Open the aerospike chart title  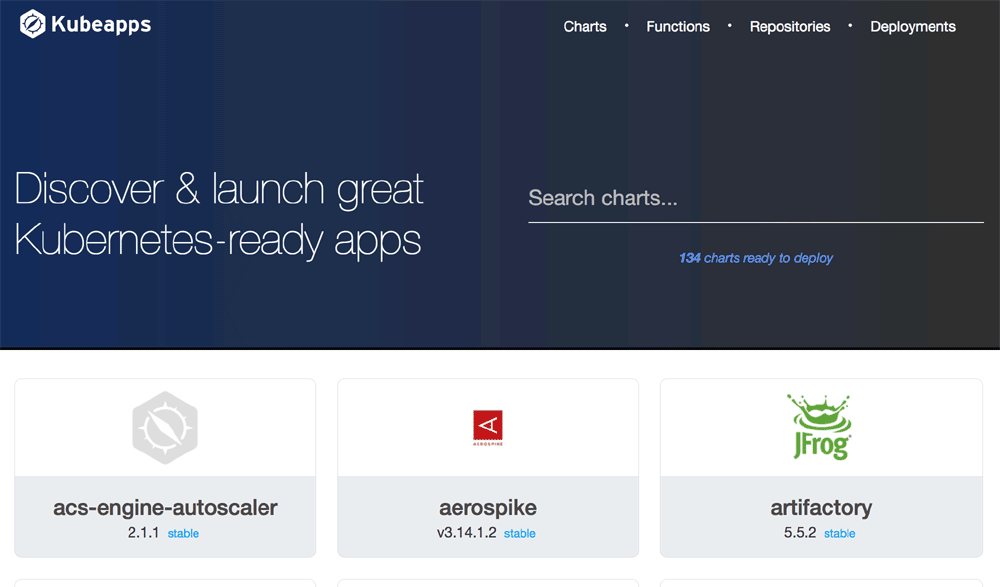click(488, 508)
